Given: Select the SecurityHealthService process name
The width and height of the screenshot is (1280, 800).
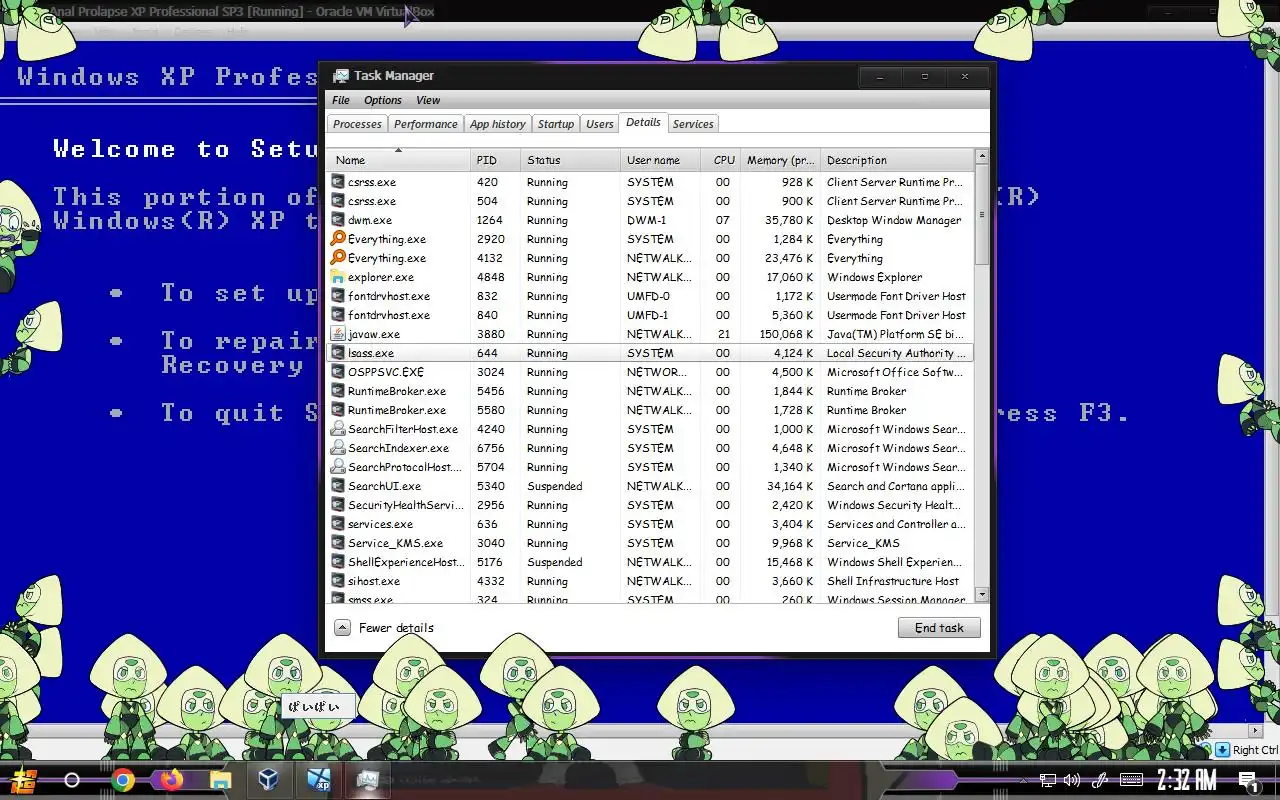Looking at the screenshot, I should tap(405, 505).
